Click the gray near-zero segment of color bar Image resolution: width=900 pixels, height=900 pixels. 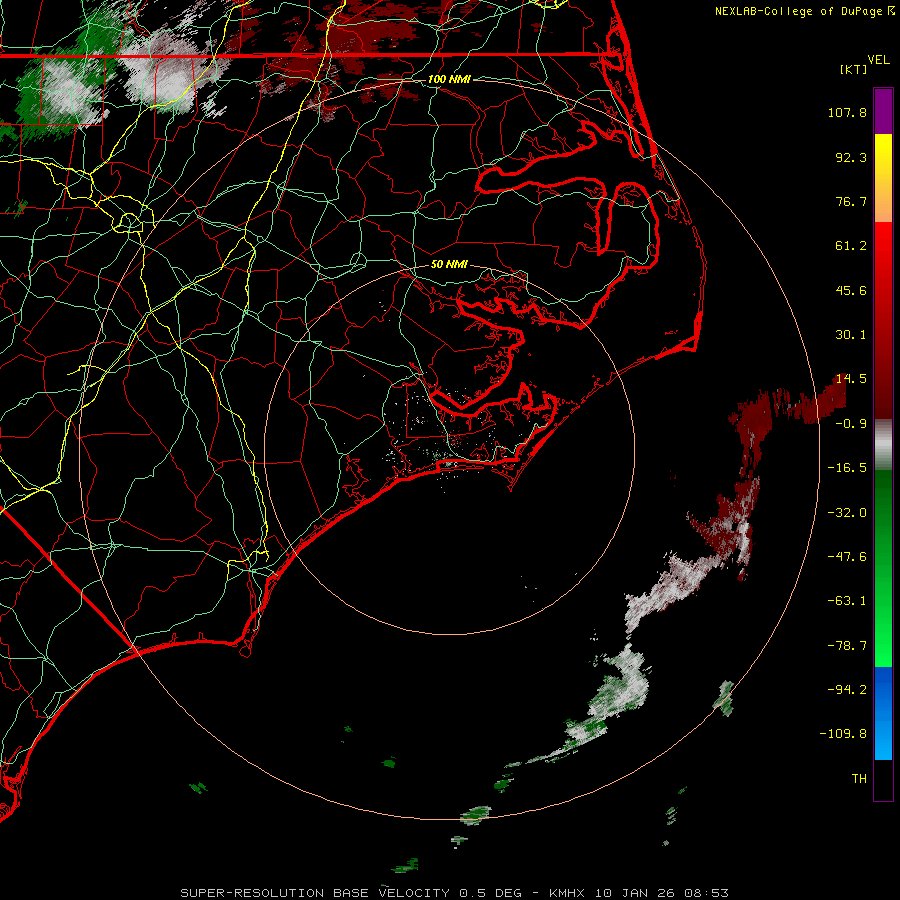(x=883, y=445)
